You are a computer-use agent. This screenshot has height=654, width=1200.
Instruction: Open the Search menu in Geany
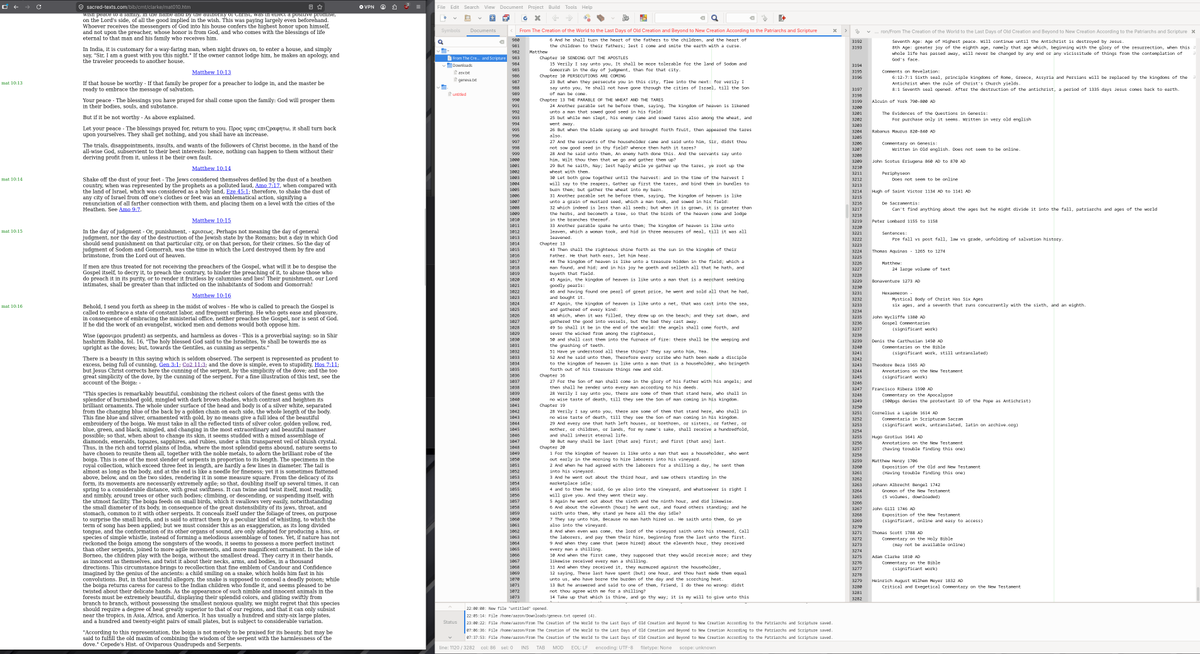click(x=471, y=7)
